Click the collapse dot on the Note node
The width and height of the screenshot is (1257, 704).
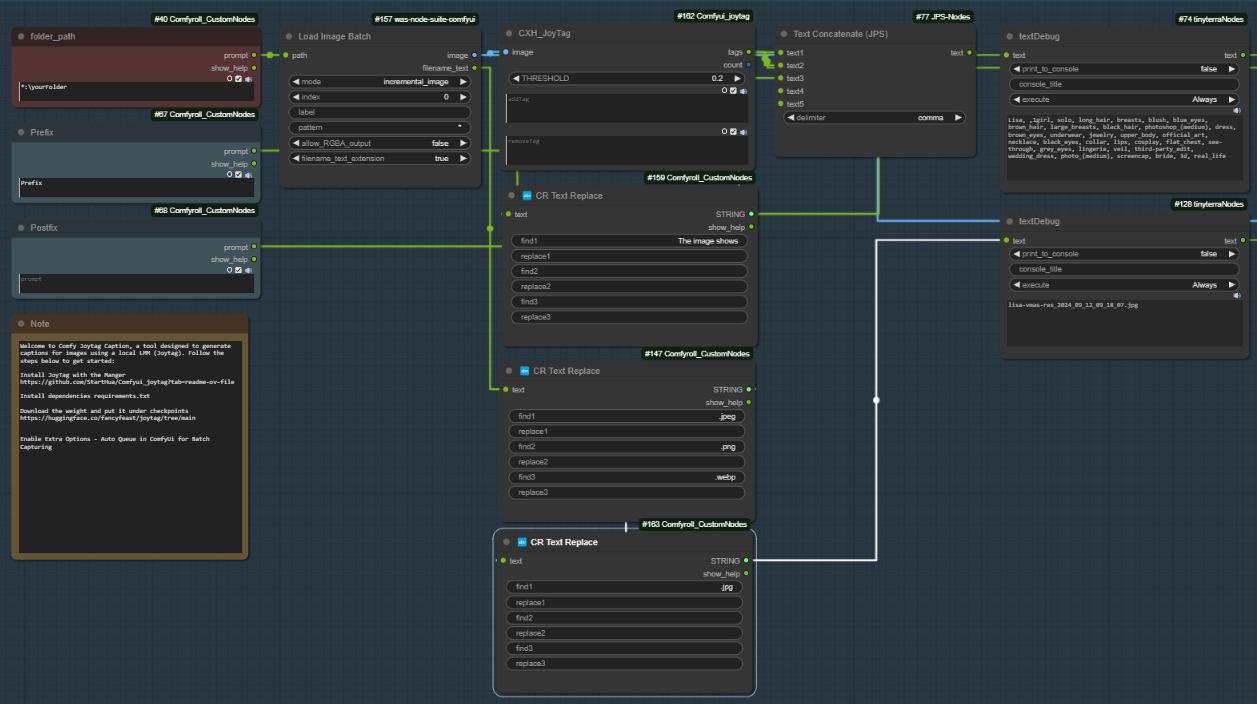pyautogui.click(x=19, y=324)
